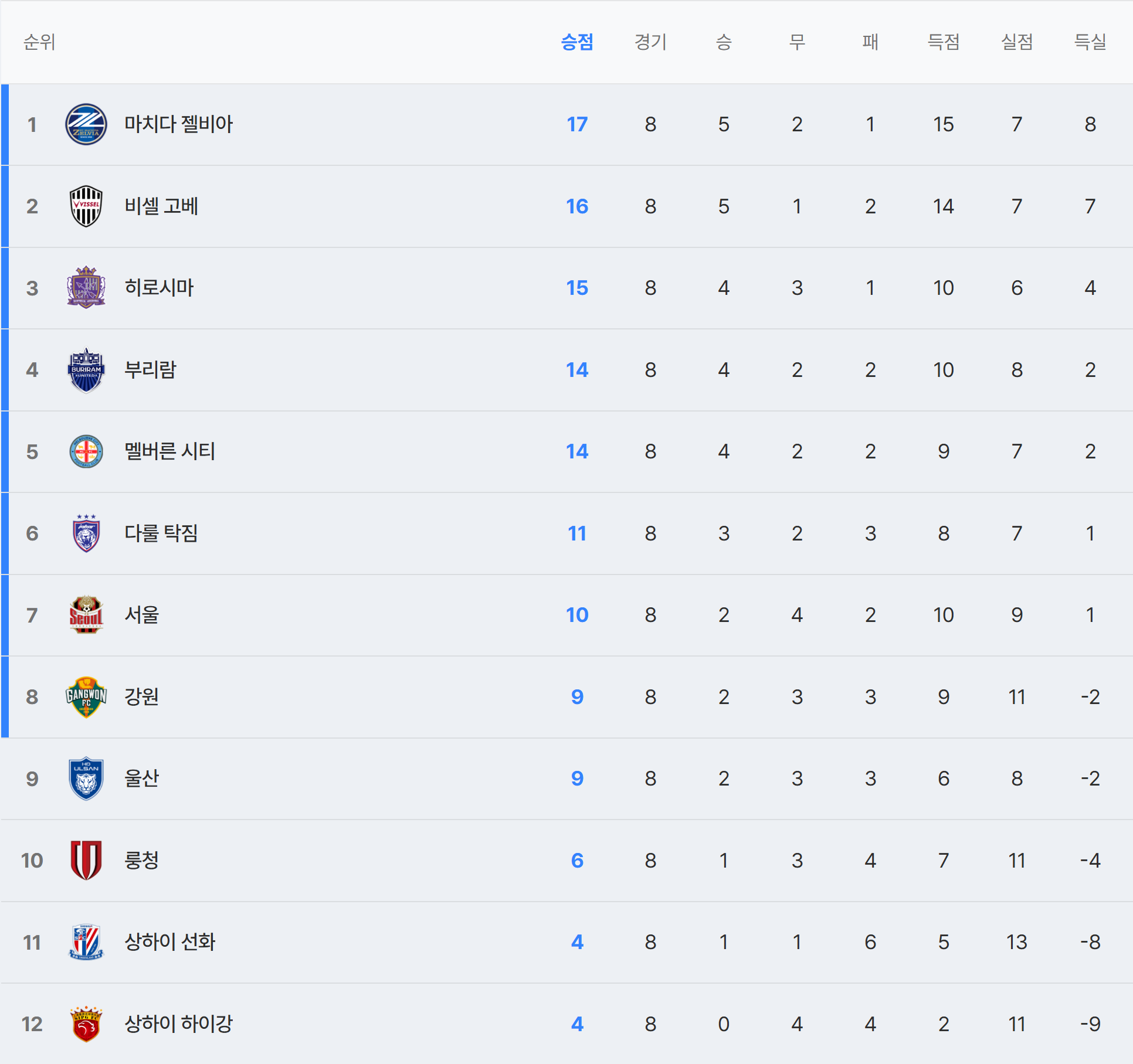The width and height of the screenshot is (1133, 1064).
Task: Click the Buriram United badge
Action: pyautogui.click(x=86, y=370)
